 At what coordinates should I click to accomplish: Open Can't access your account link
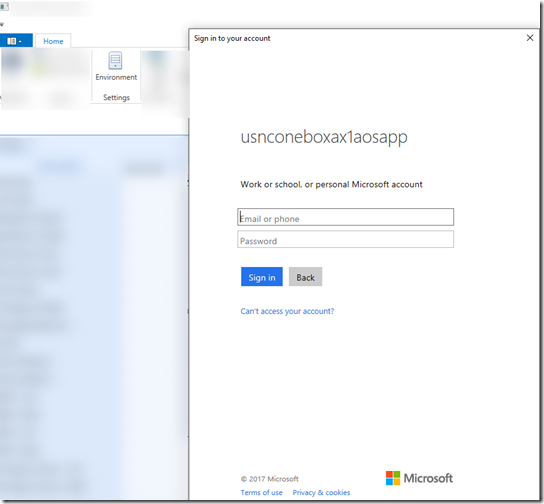pyautogui.click(x=287, y=311)
